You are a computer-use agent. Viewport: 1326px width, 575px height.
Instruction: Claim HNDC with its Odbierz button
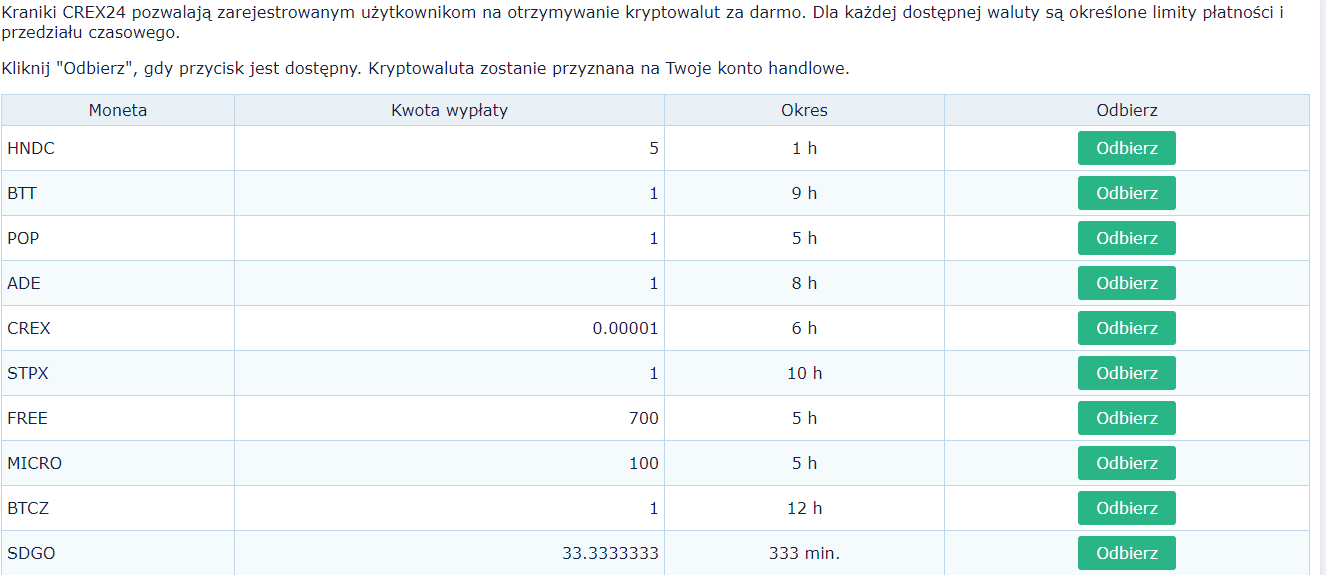pos(1126,148)
